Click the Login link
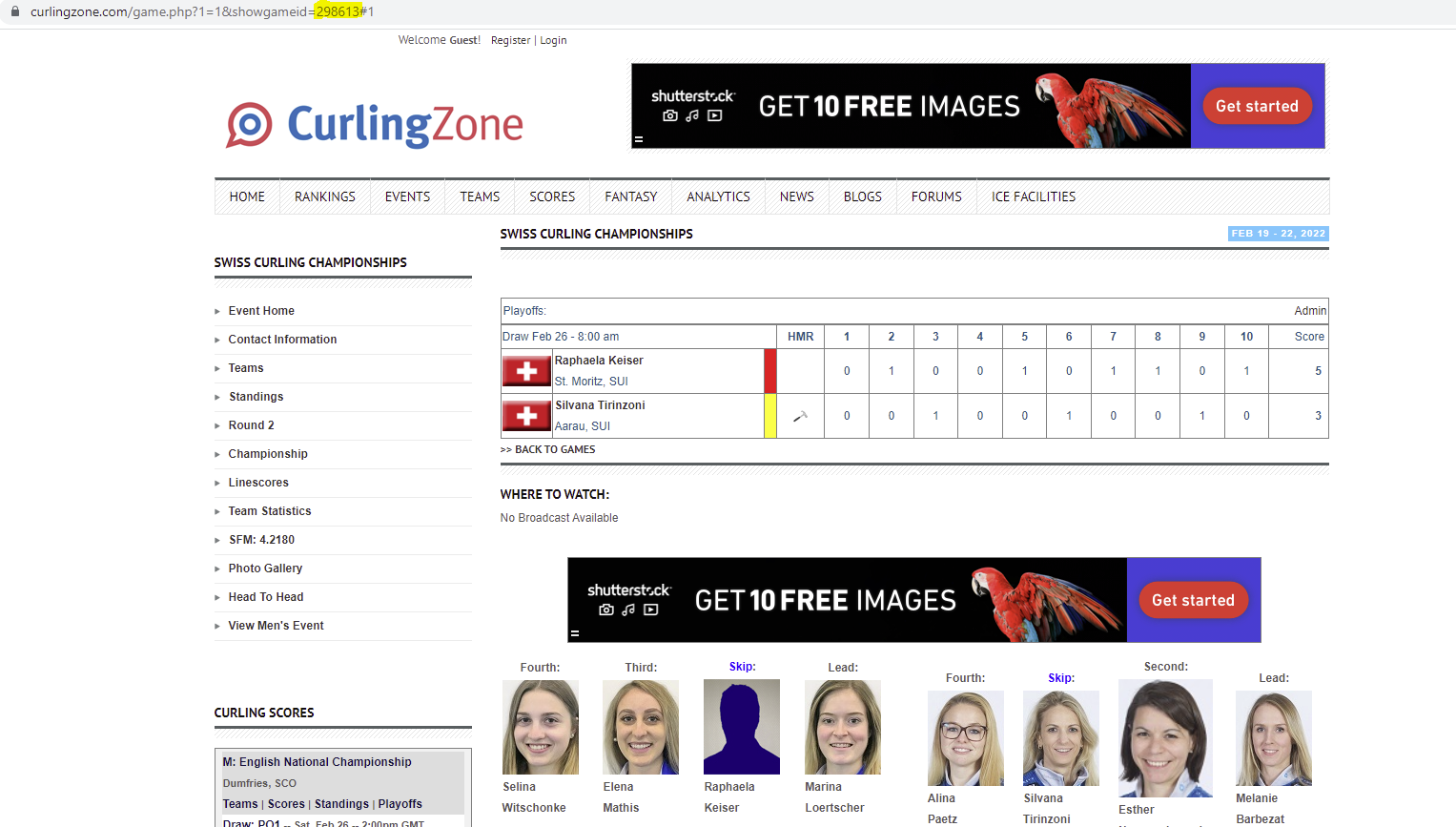 pos(553,40)
